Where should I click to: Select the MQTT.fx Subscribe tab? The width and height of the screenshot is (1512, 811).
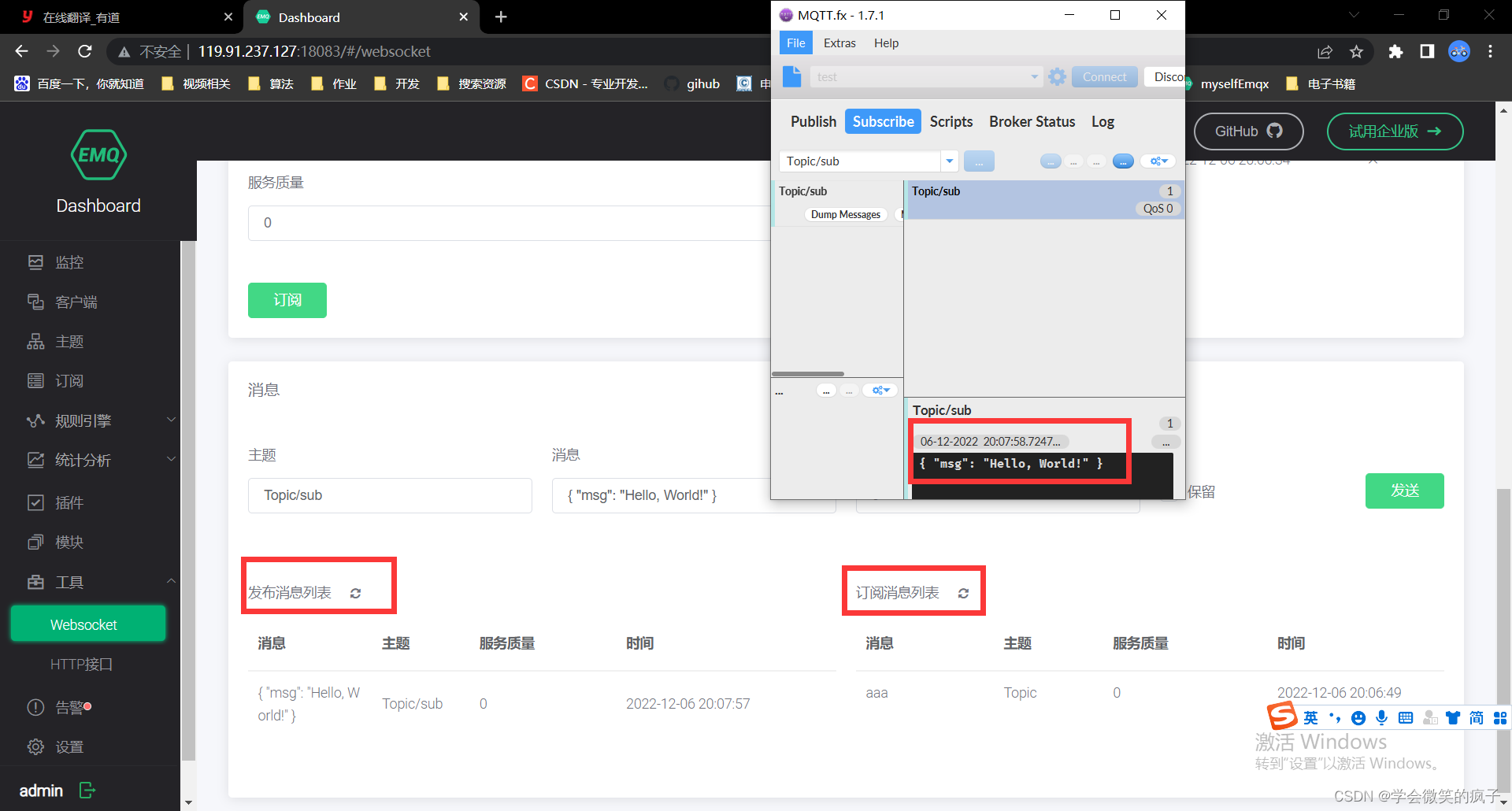pos(883,121)
